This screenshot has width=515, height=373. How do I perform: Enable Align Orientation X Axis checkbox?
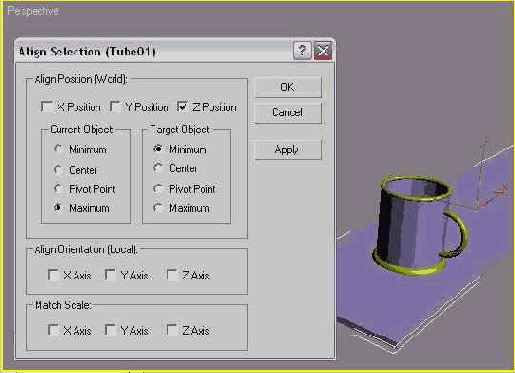pos(53,275)
